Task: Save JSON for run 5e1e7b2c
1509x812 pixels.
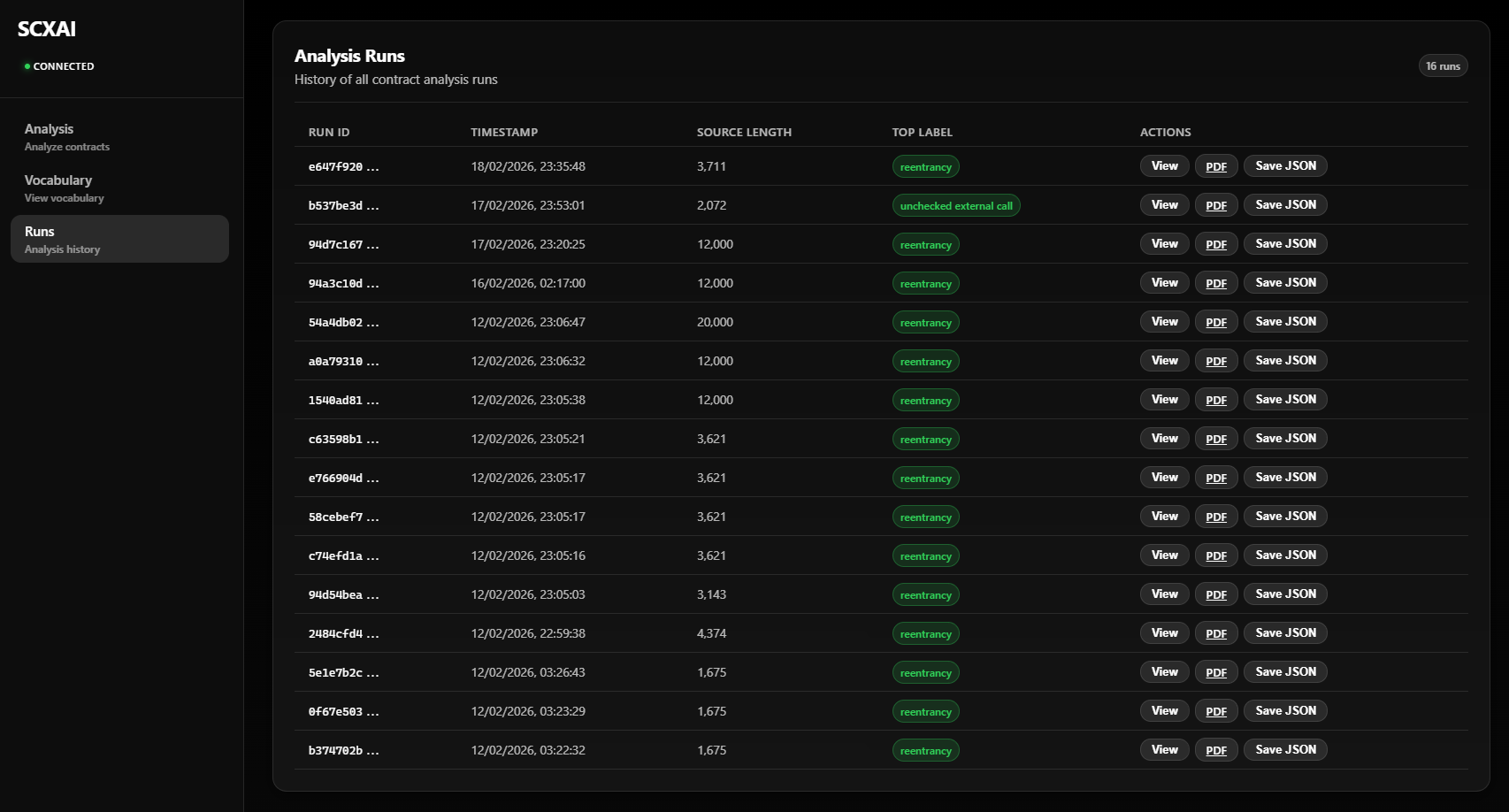Action: point(1284,671)
